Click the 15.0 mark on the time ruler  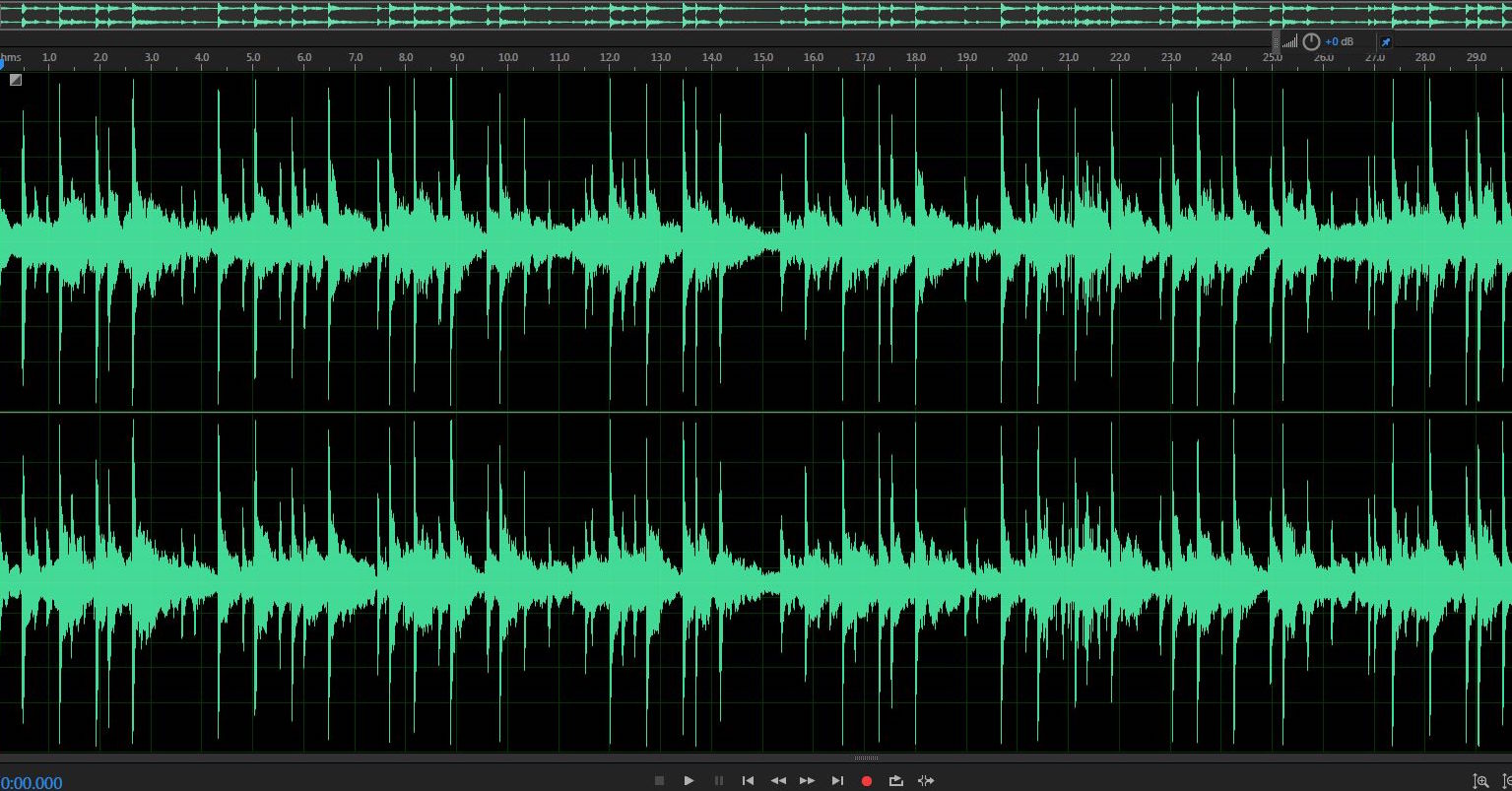(762, 57)
